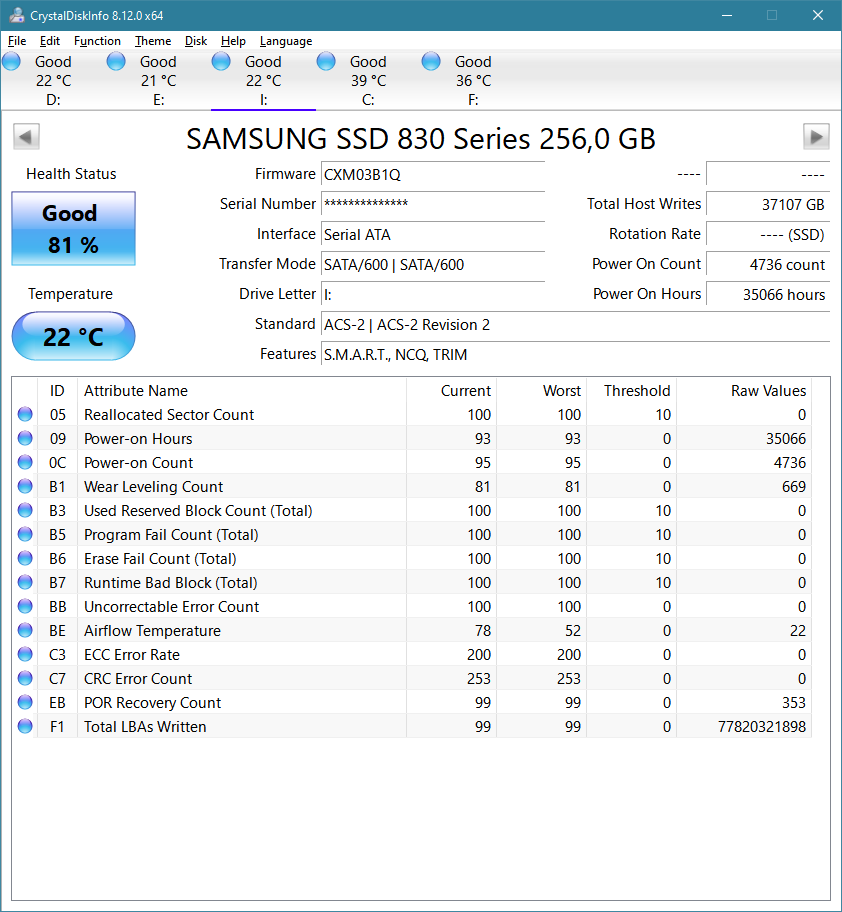Click the CrystalDiskInfo app icon in title bar

[17, 15]
